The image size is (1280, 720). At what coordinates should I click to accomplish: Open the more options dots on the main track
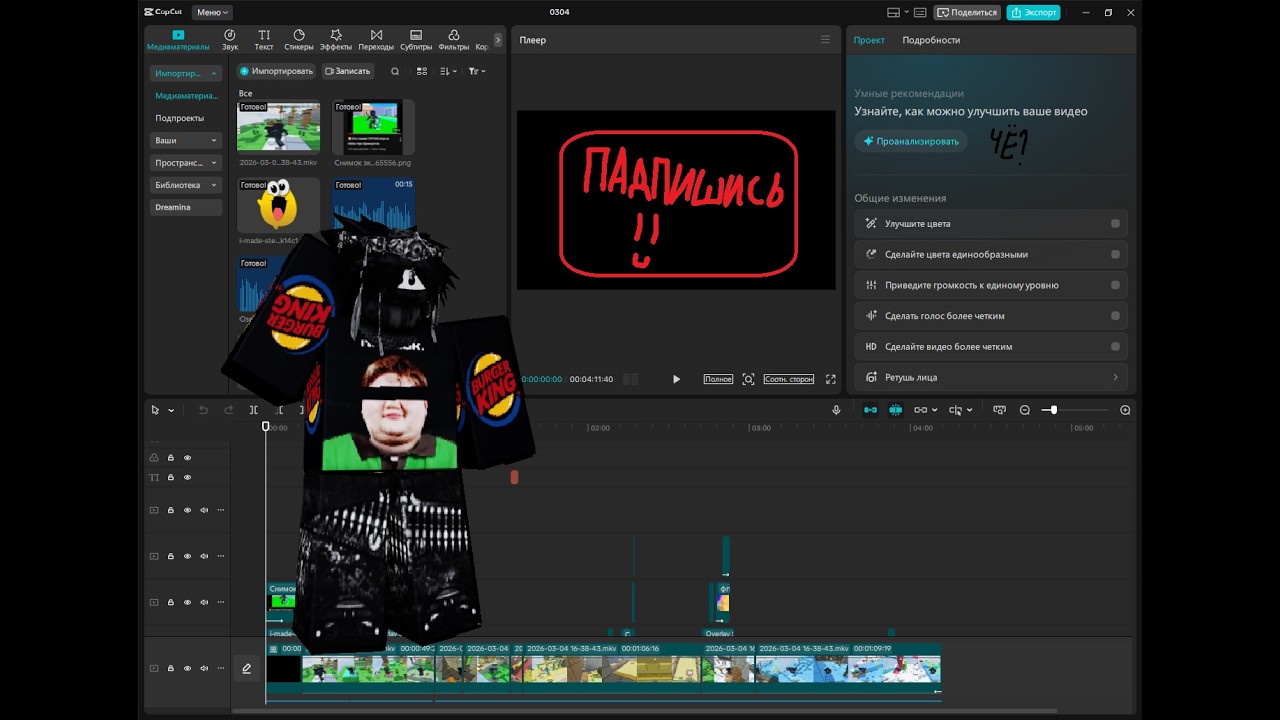point(221,668)
